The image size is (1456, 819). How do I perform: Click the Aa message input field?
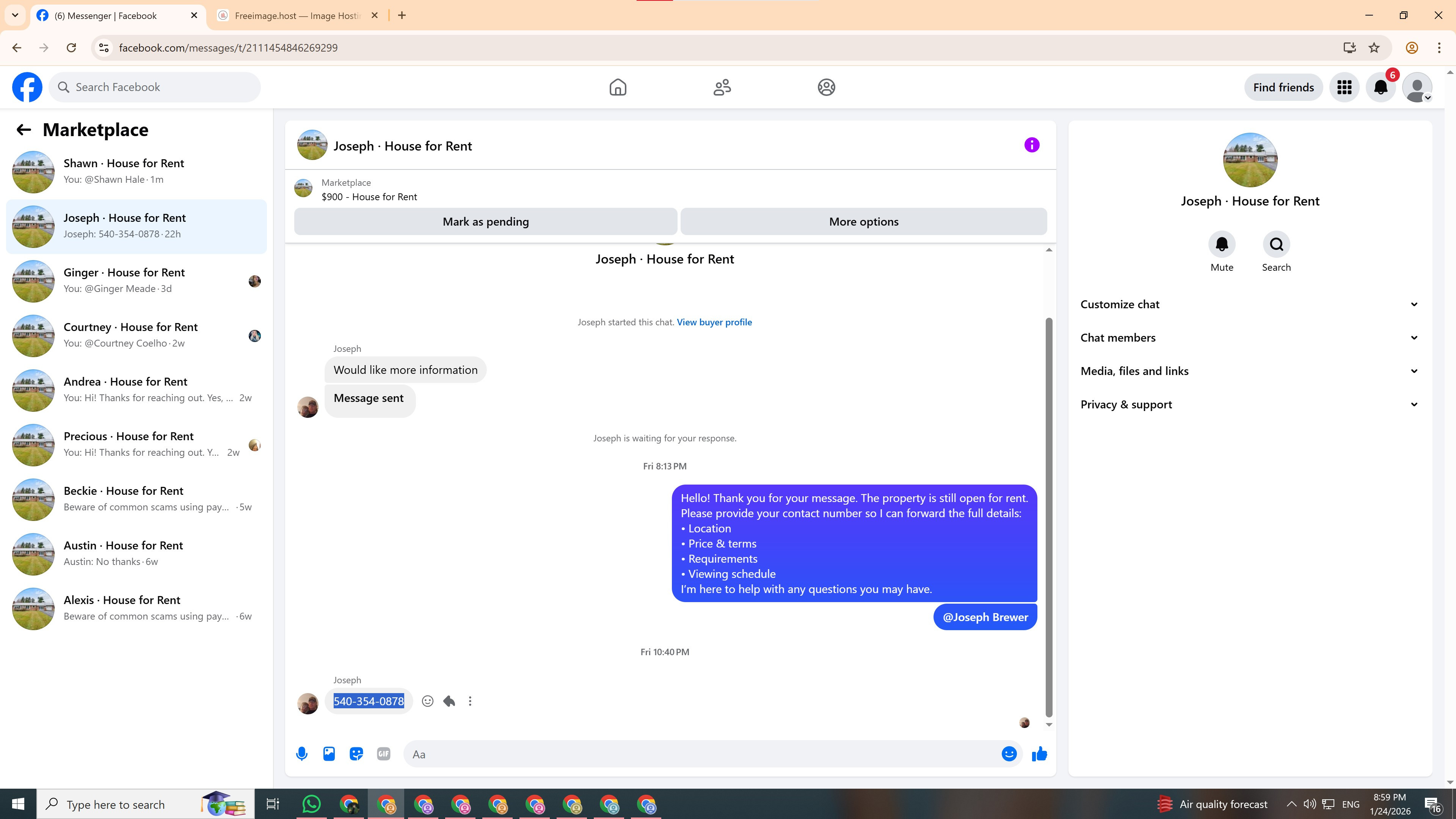701,754
